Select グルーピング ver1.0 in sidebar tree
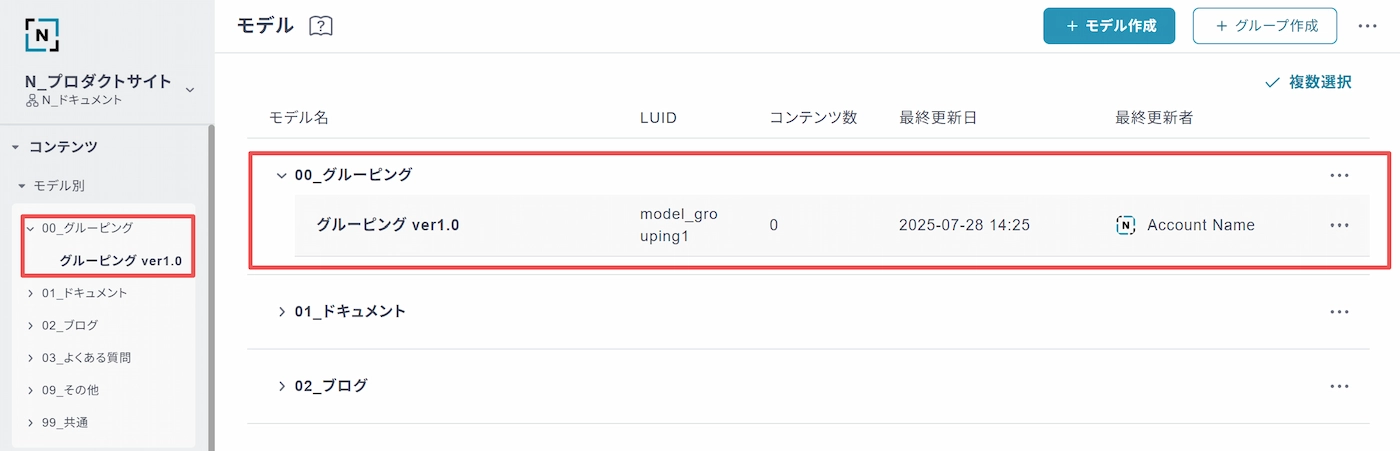The width and height of the screenshot is (1400, 451). pos(120,261)
